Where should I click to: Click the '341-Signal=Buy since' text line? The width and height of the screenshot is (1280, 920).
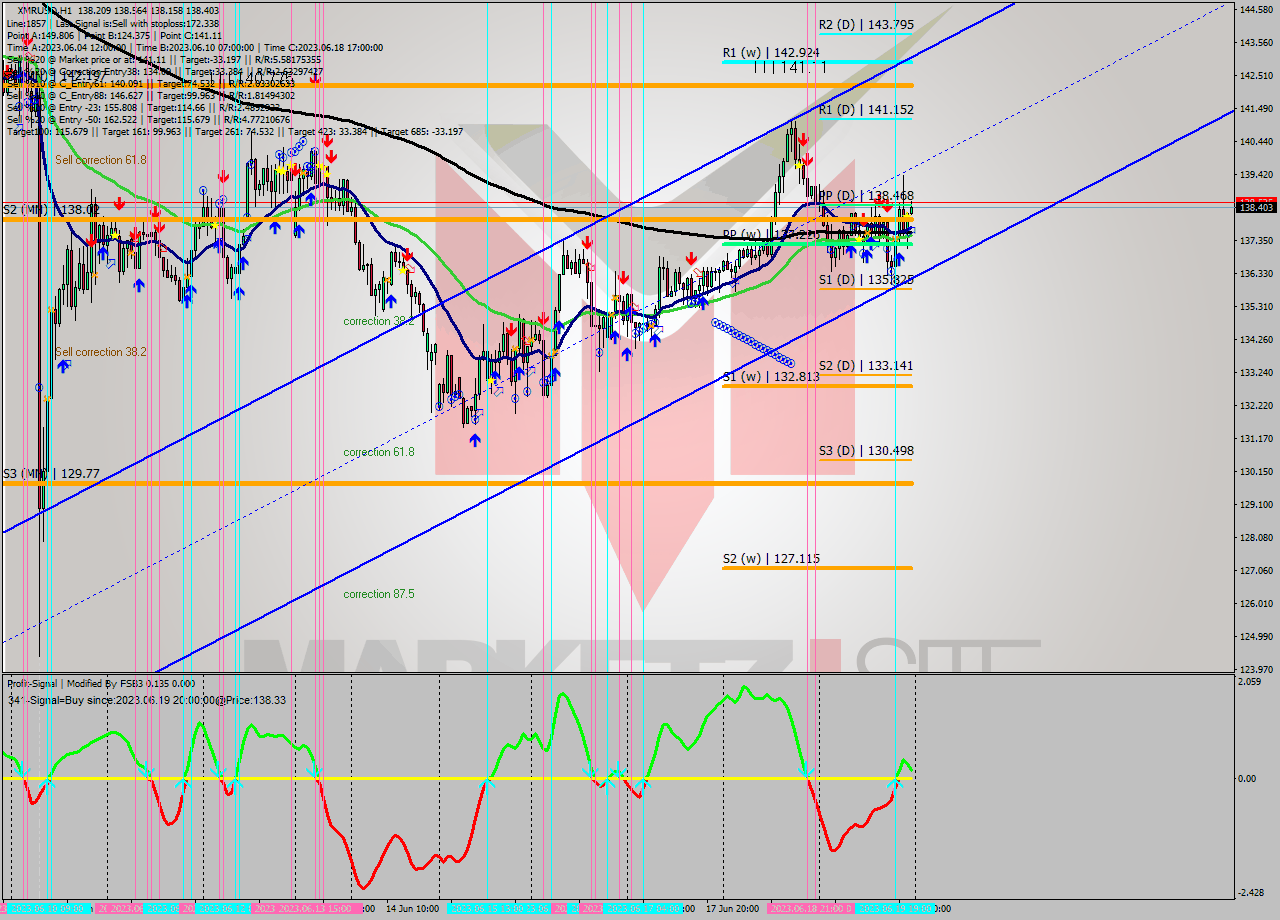[x=146, y=700]
